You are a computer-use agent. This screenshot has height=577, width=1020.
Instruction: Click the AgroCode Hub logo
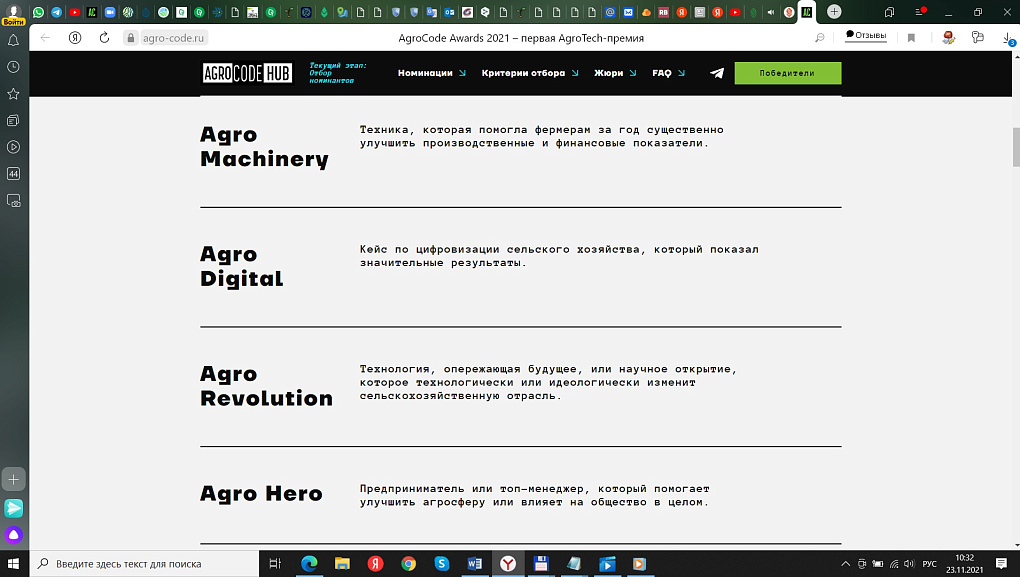point(247,73)
